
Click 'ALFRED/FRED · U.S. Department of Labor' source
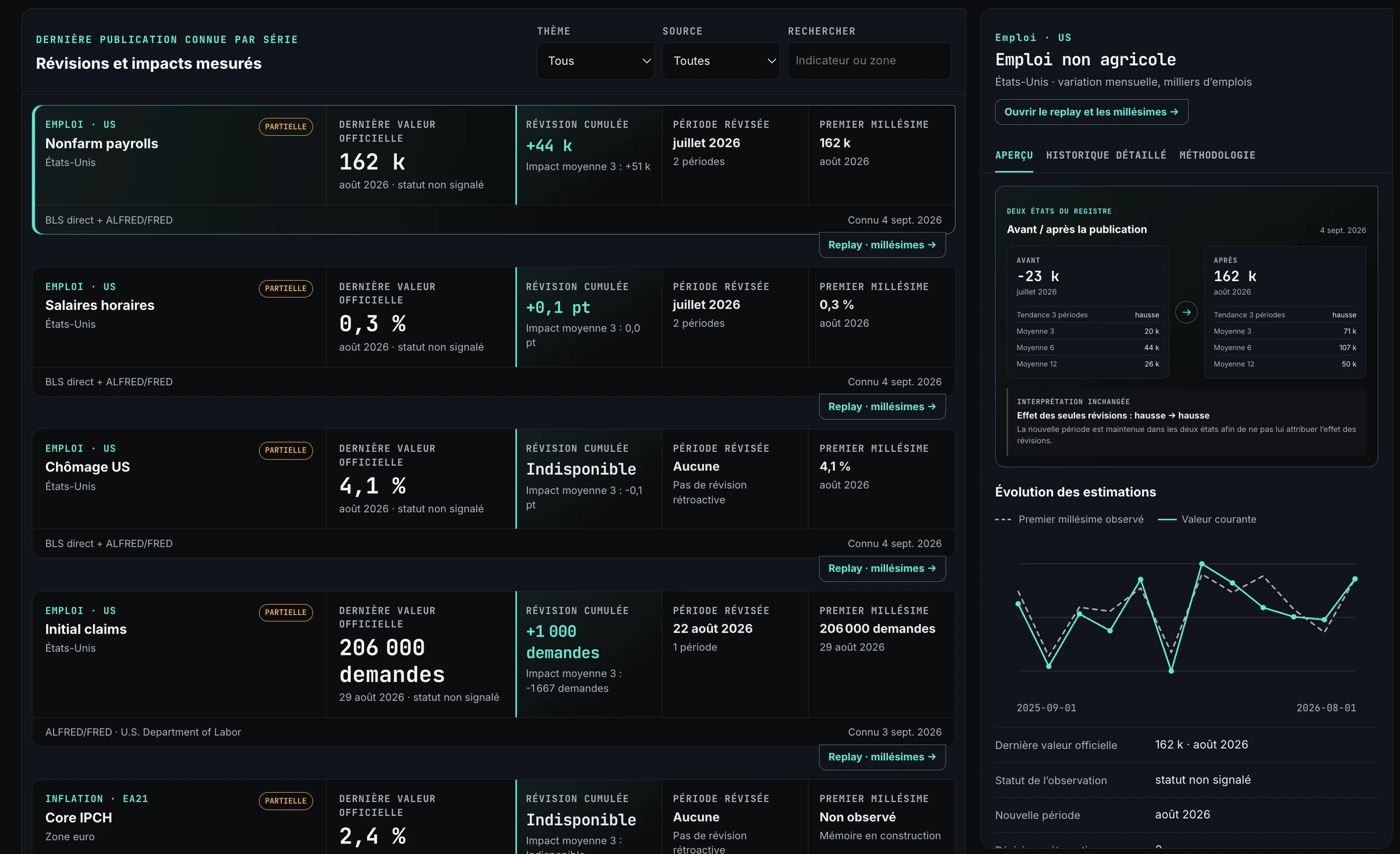click(x=143, y=732)
